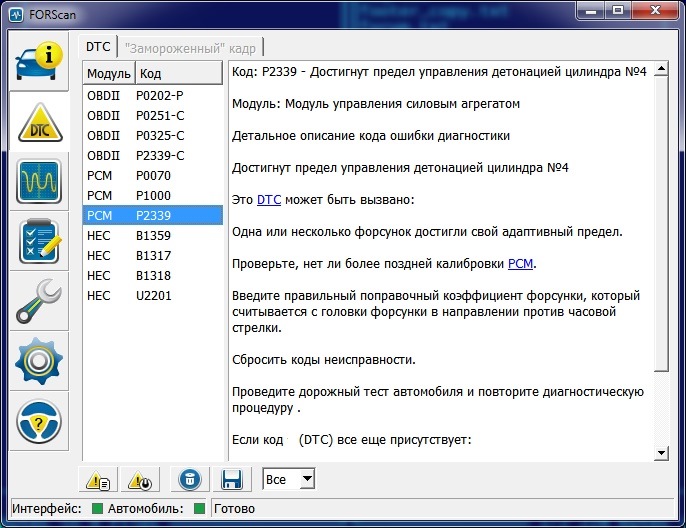
Task: Click 'Сбросить коды неисправности.' text line
Action: [324, 360]
